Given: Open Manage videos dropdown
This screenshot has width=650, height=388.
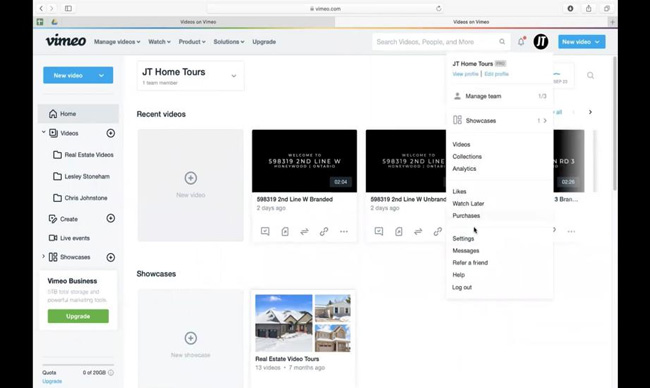Looking at the screenshot, I should pos(117,42).
